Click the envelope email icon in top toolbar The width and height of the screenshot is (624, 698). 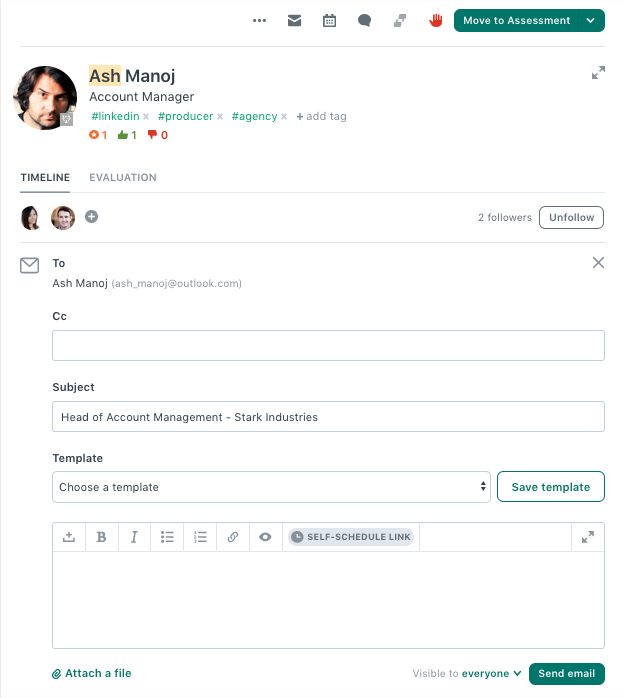coord(294,20)
